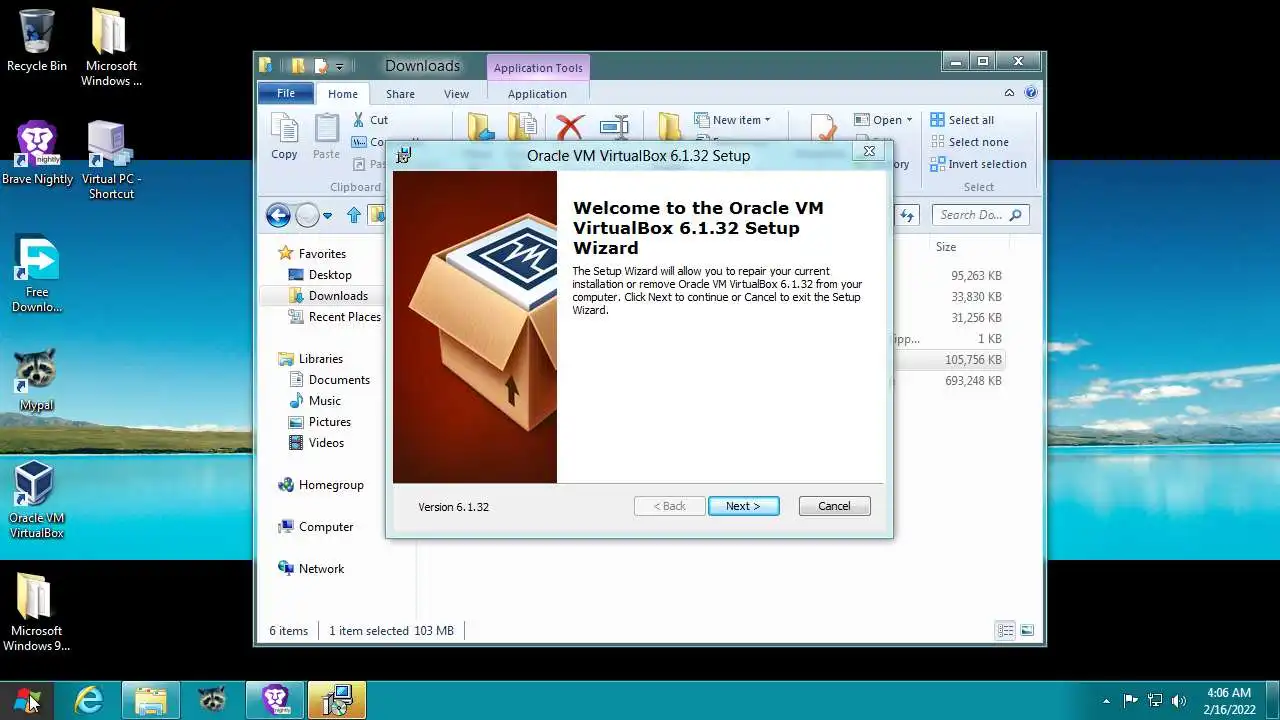Click the installer icon in Setup title bar
This screenshot has height=720, width=1280.
(403, 155)
